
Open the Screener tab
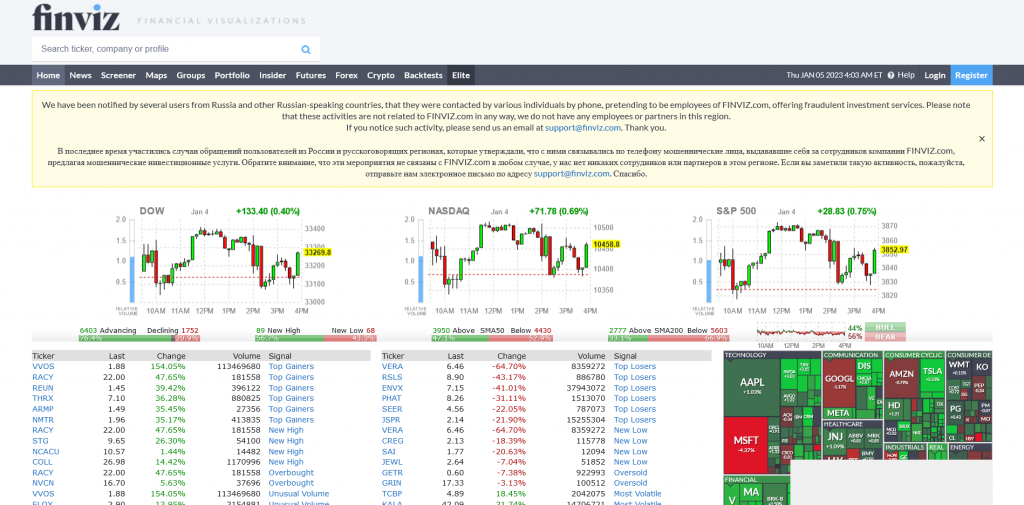click(x=118, y=75)
